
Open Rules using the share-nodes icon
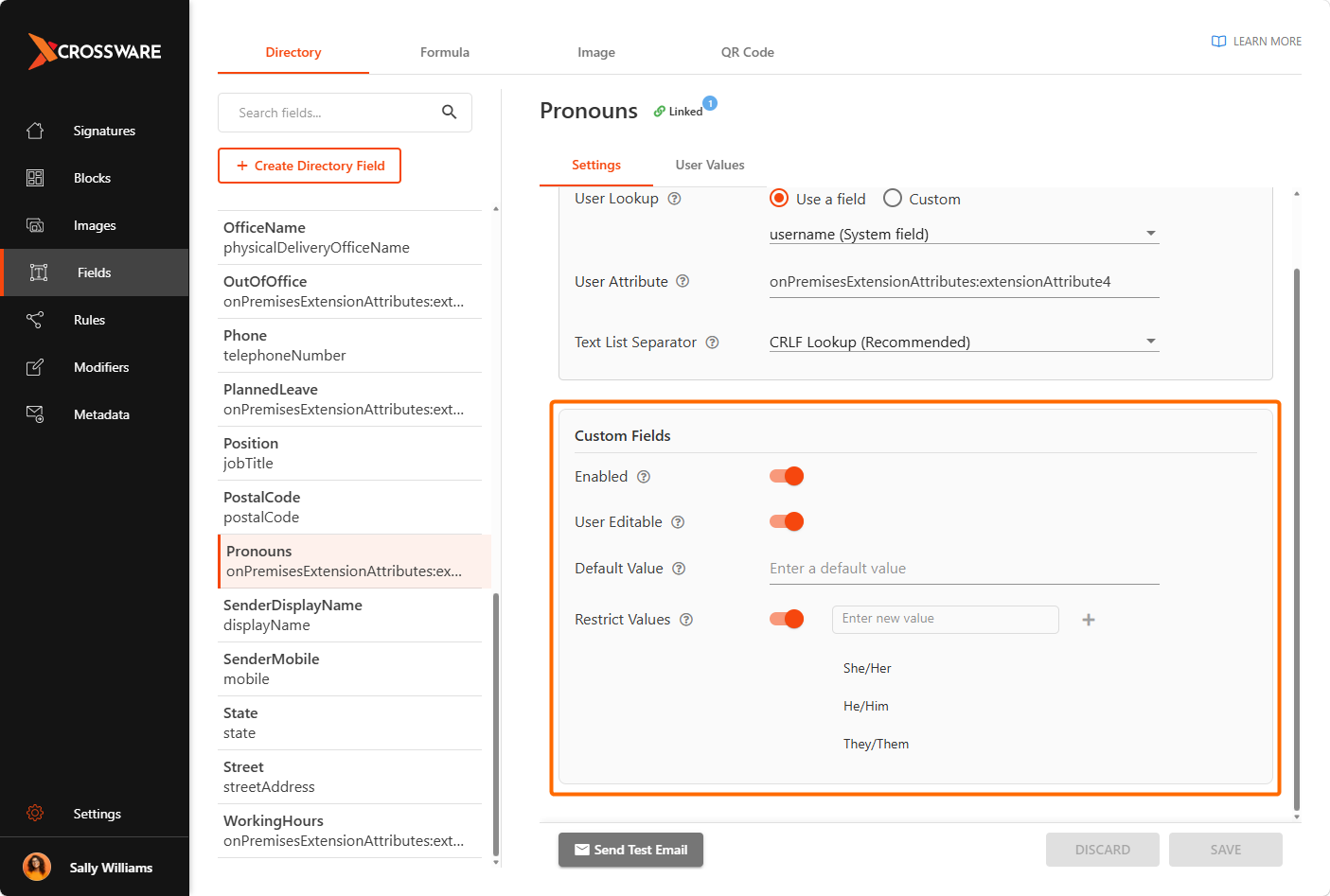coord(35,320)
